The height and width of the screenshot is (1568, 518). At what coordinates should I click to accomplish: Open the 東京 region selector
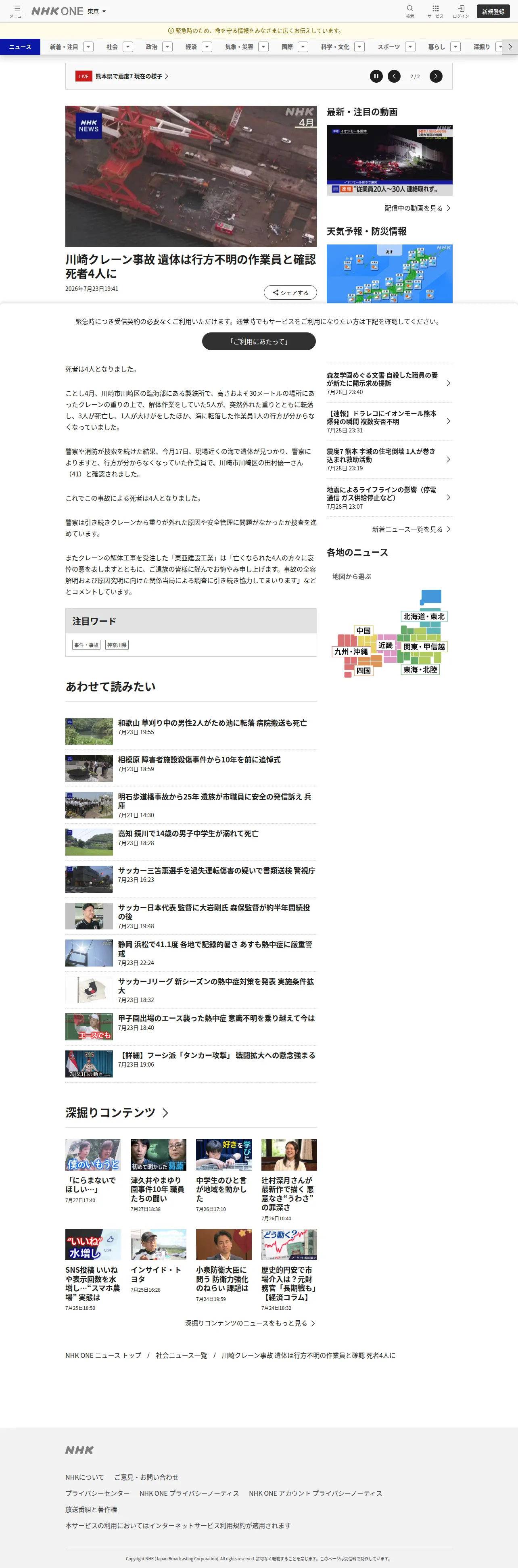(96, 11)
